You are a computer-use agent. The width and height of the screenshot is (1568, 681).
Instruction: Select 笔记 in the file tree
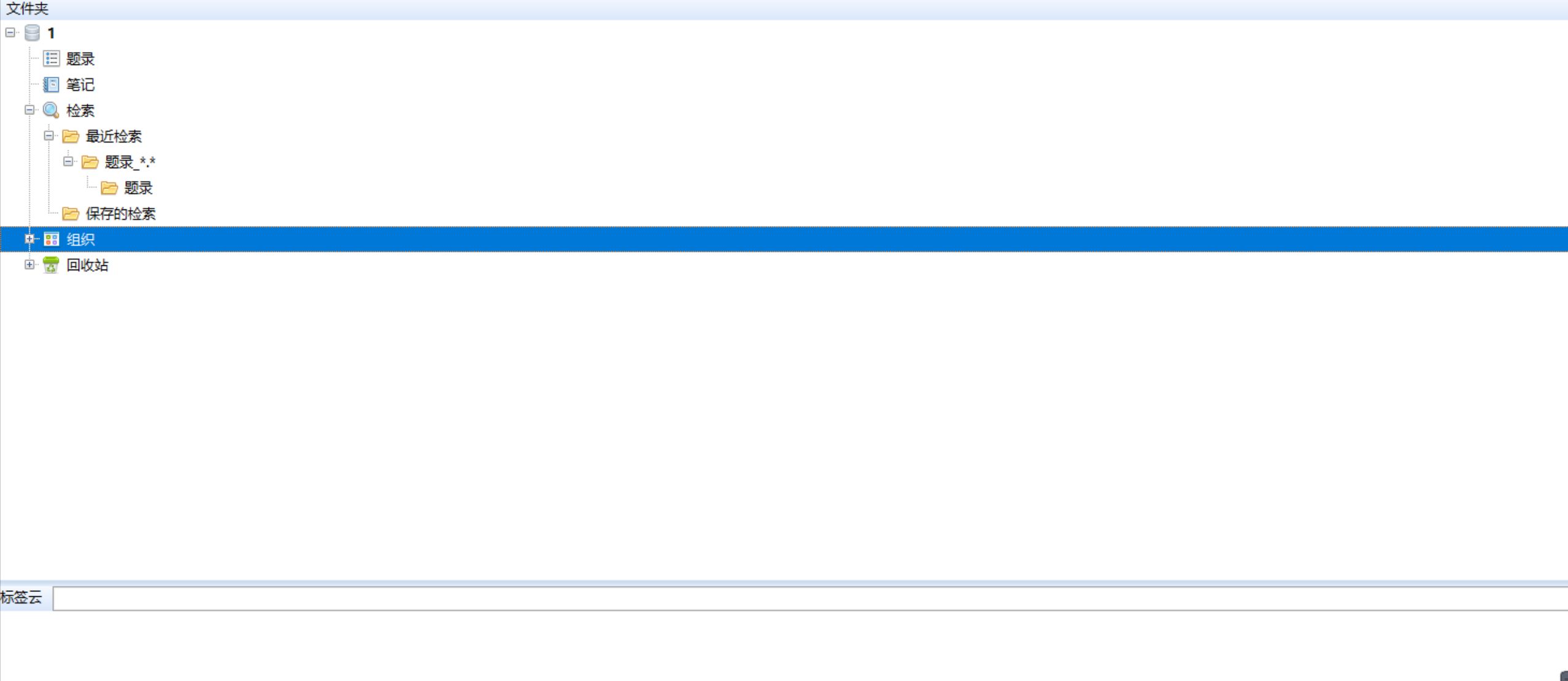(80, 84)
